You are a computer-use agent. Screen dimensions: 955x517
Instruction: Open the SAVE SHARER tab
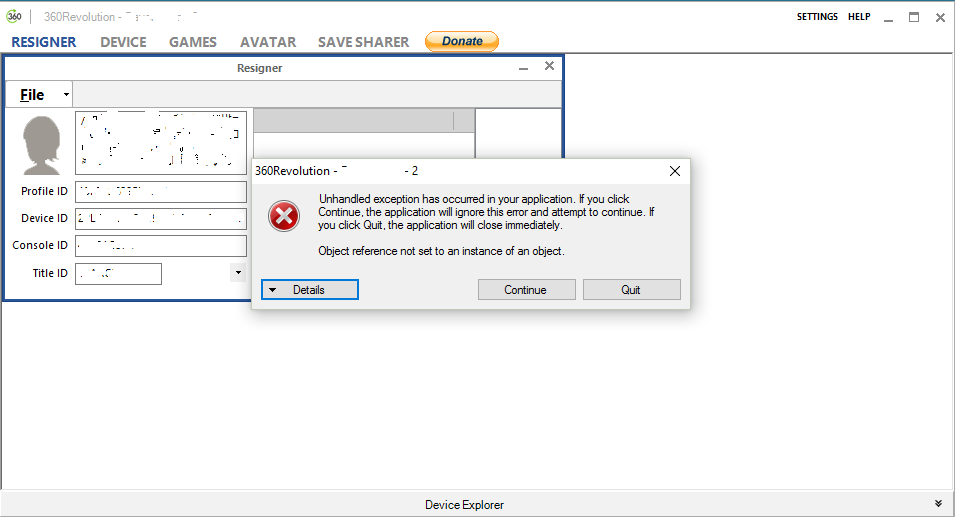363,42
